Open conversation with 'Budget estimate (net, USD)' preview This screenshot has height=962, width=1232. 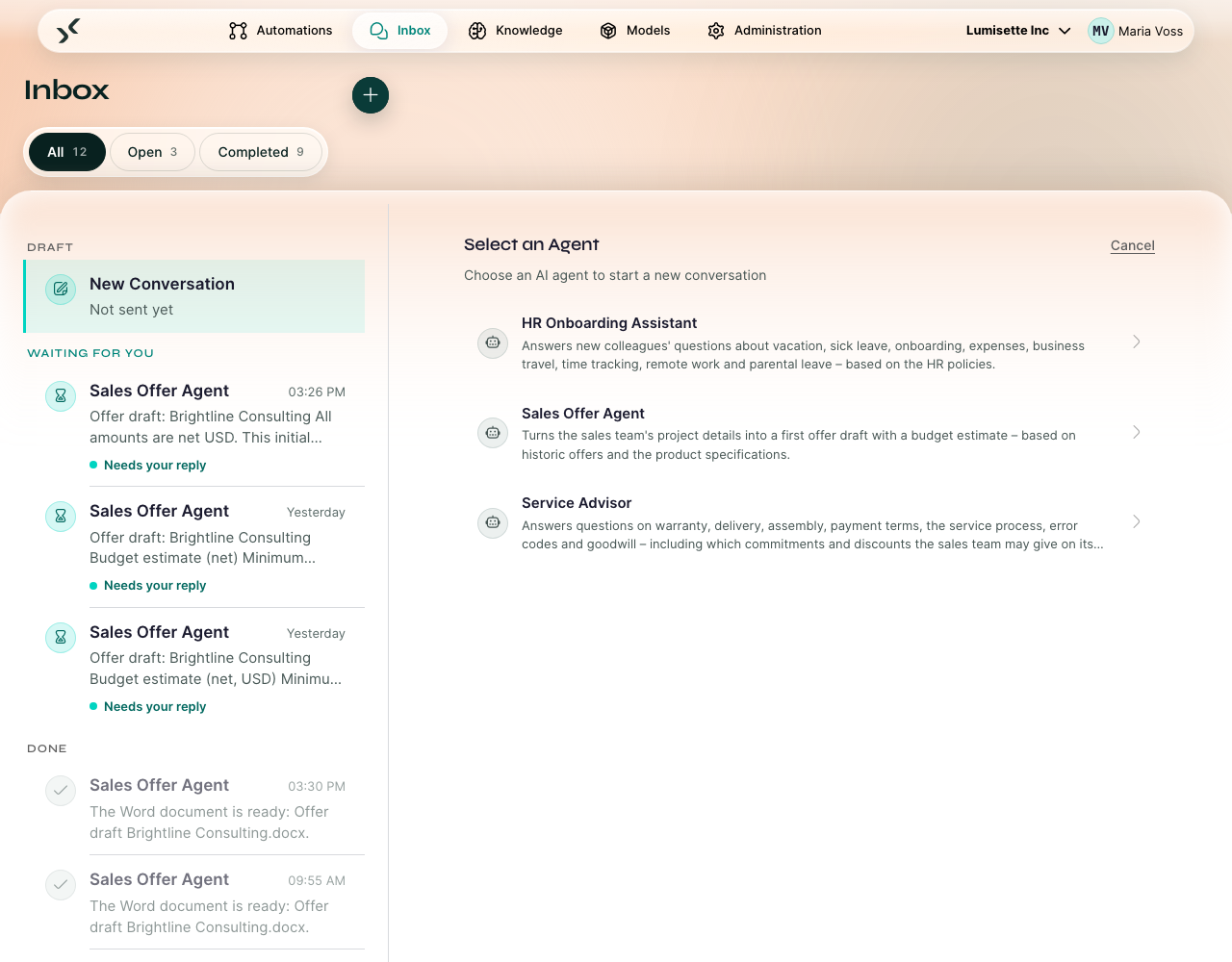pyautogui.click(x=194, y=669)
